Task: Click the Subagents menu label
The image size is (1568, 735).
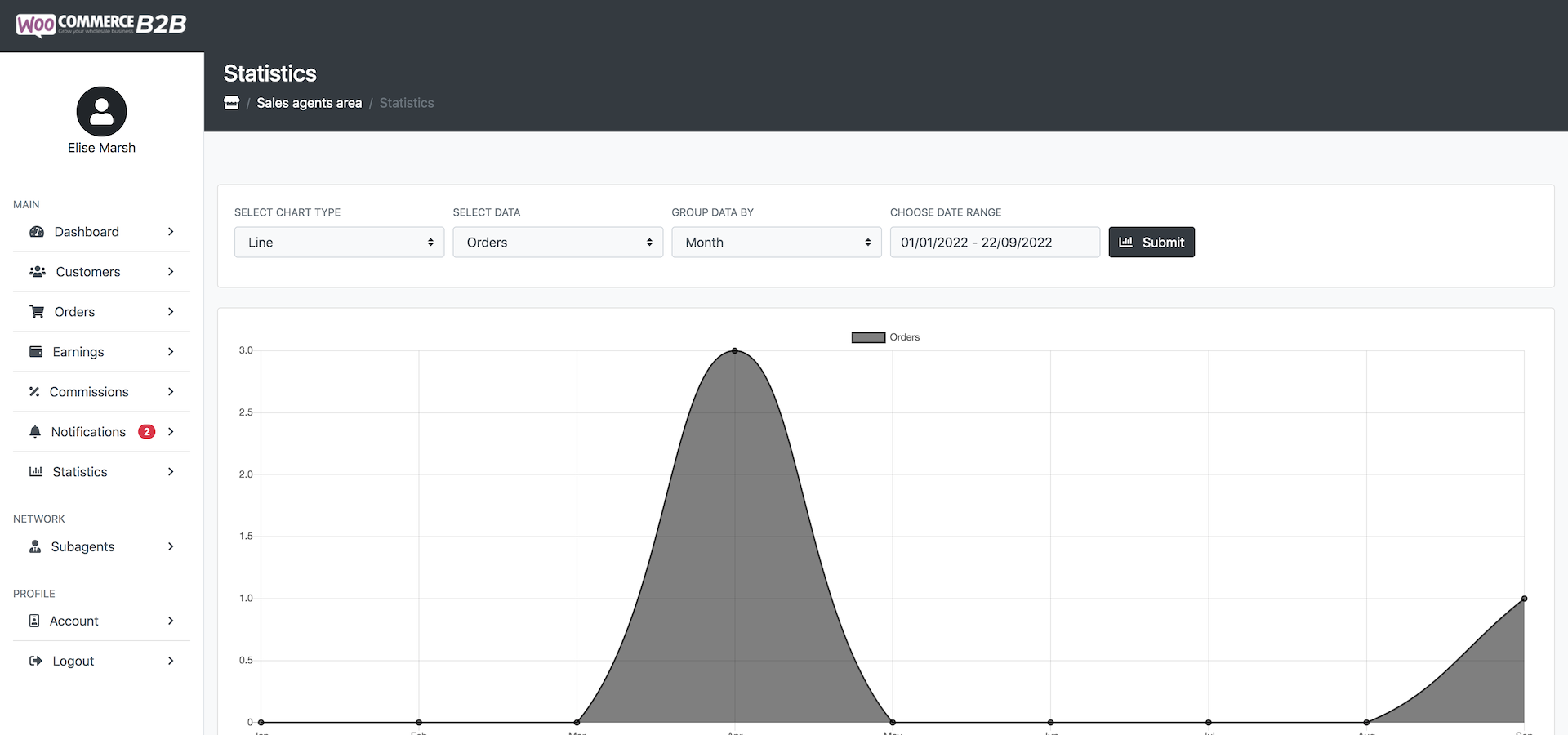Action: click(82, 546)
